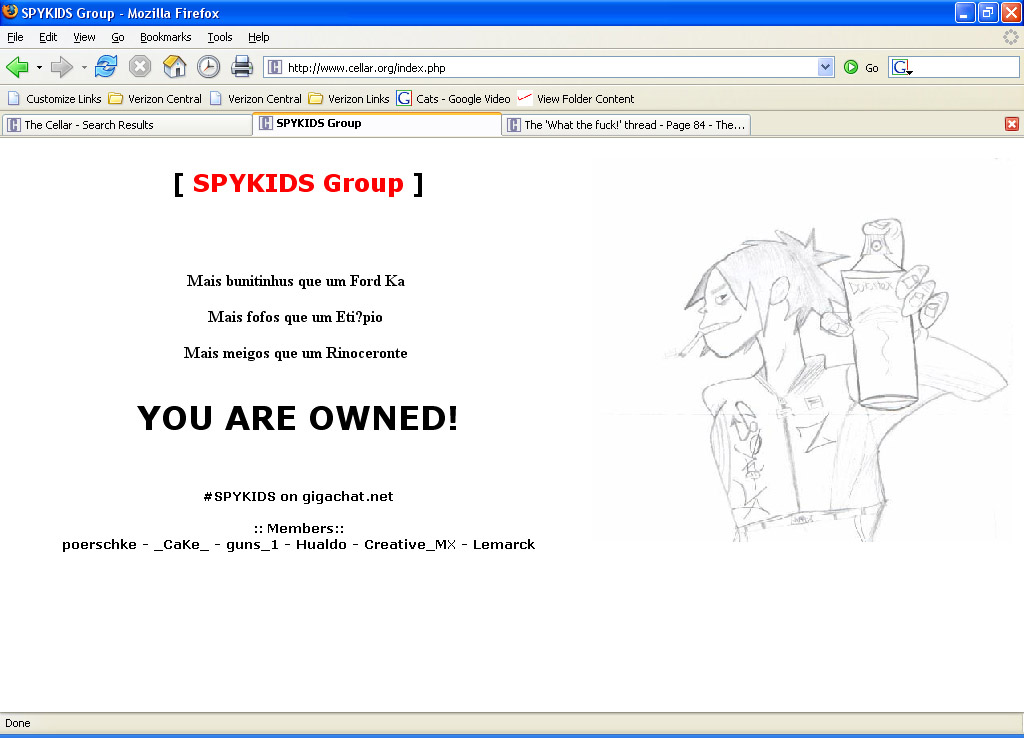The image size is (1024, 738).
Task: Click the members list starting with poerschke
Action: (298, 545)
